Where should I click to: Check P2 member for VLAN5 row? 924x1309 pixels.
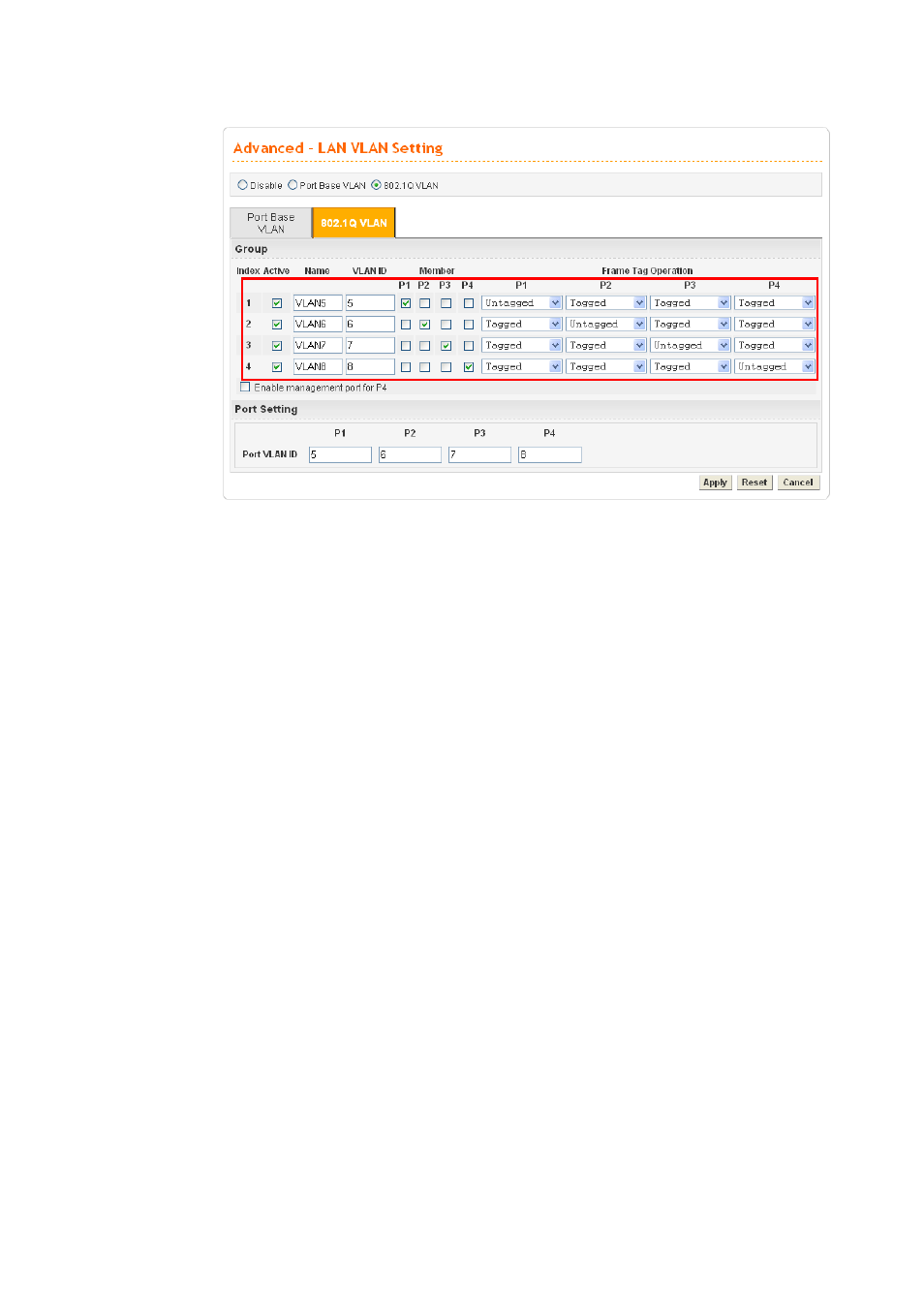(425, 303)
